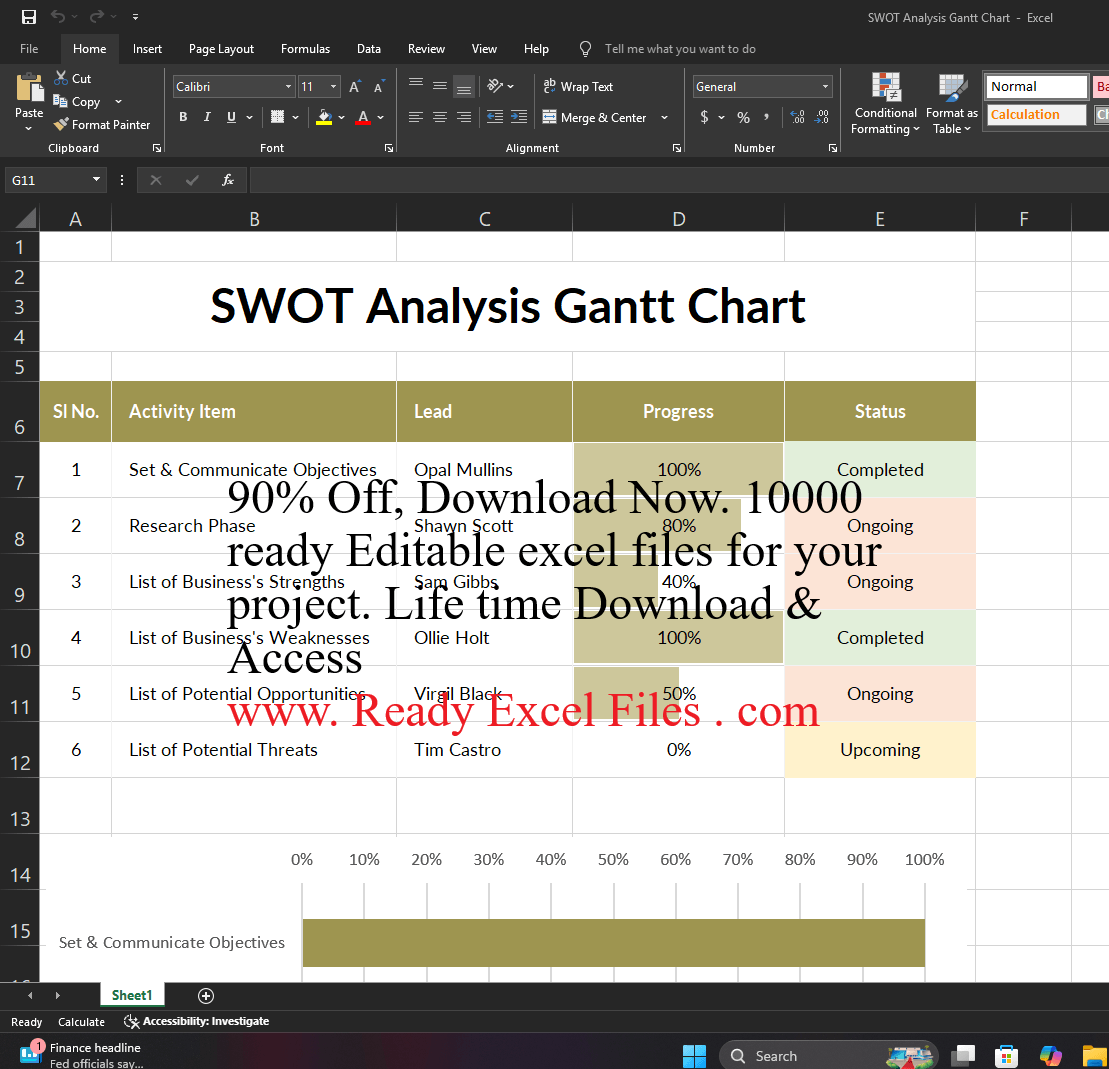
Task: Click the Insert Function fx icon
Action: tap(228, 180)
